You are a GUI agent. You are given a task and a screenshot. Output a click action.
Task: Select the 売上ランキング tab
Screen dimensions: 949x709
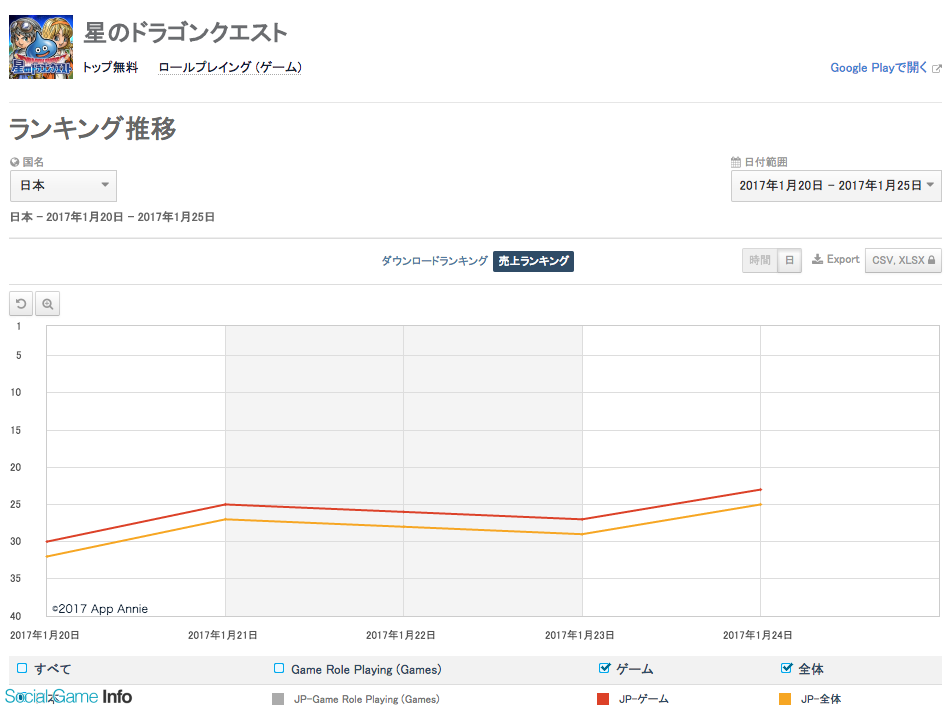click(x=533, y=261)
